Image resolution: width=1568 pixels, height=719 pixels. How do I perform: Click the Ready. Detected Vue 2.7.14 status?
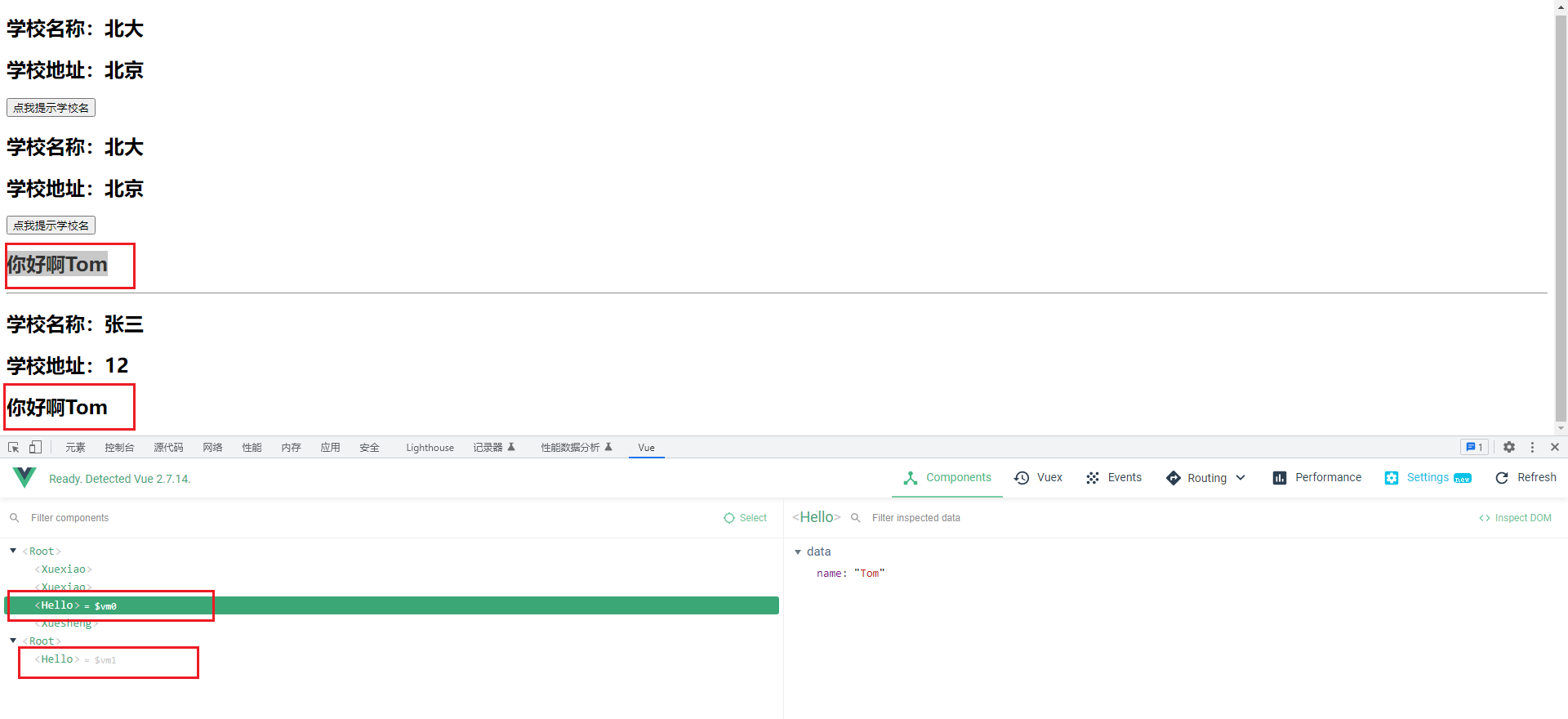click(x=120, y=479)
